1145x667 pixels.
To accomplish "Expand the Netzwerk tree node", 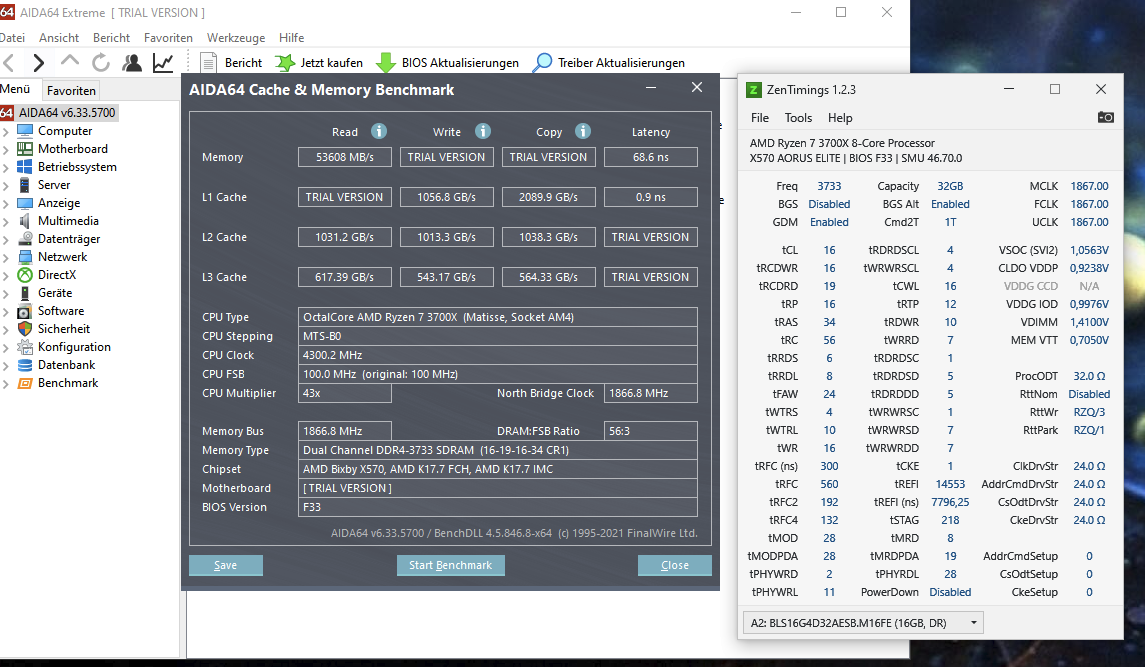I will pyautogui.click(x=6, y=258).
